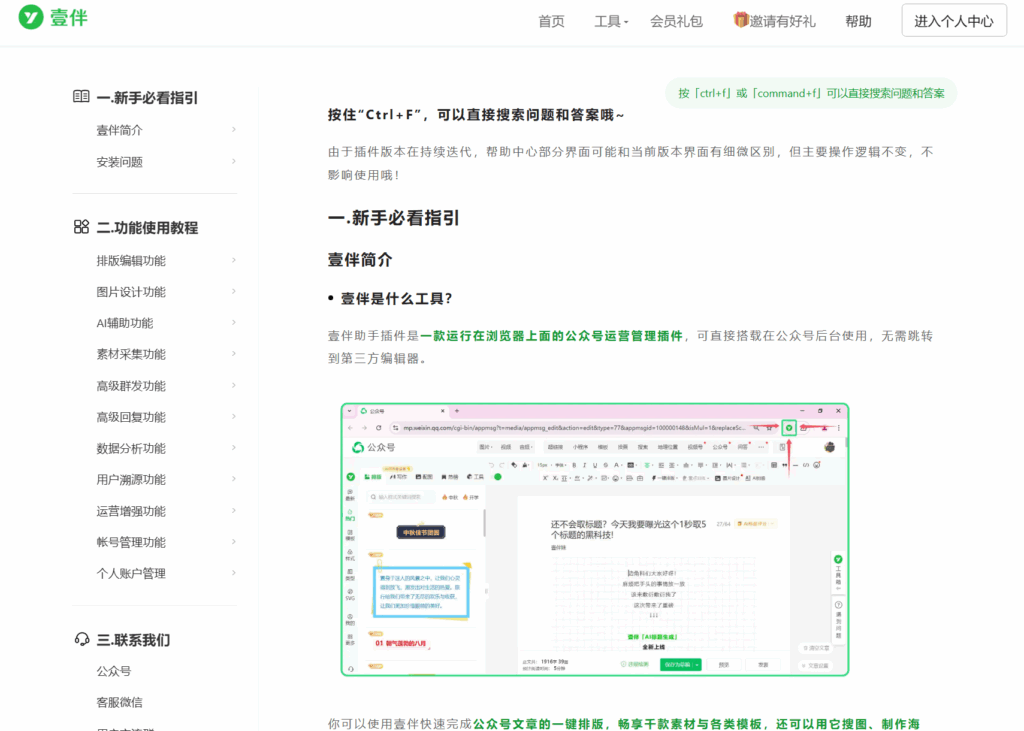This screenshot has width=1024, height=731.
Task: Click the paragraph starting 由于插件版本在持续迭代
Action: (631, 163)
